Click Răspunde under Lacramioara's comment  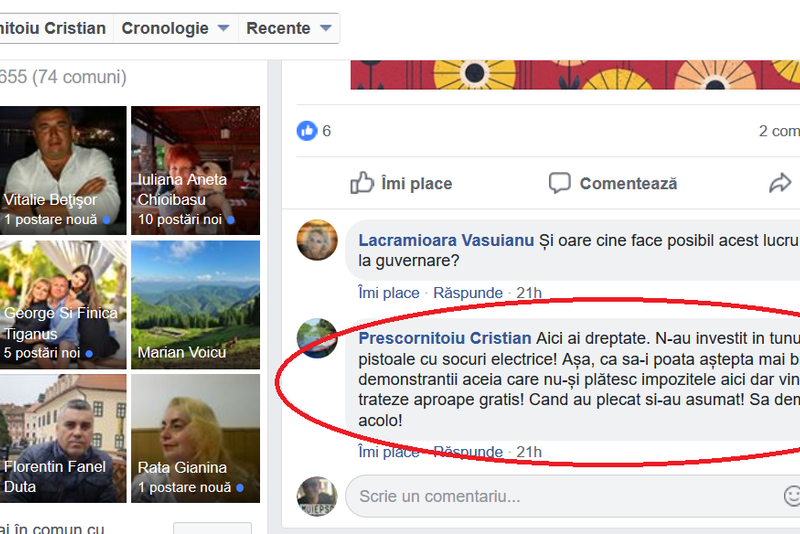[468, 293]
